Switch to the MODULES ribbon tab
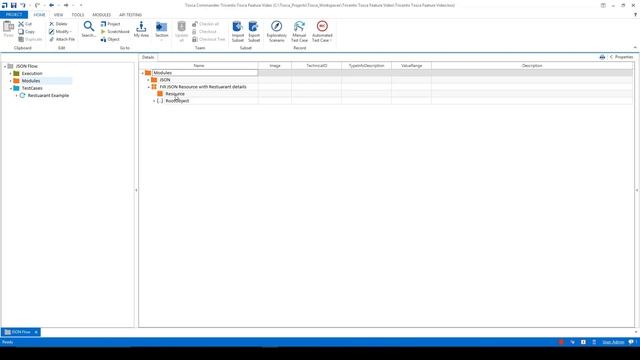The height and width of the screenshot is (360, 640). (x=101, y=15)
